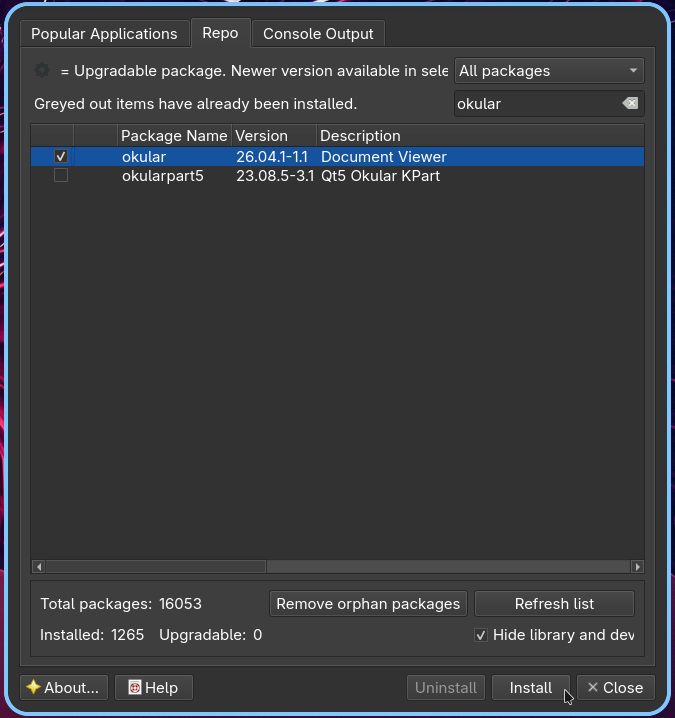Click the Refresh list button
675x718 pixels.
pos(554,604)
